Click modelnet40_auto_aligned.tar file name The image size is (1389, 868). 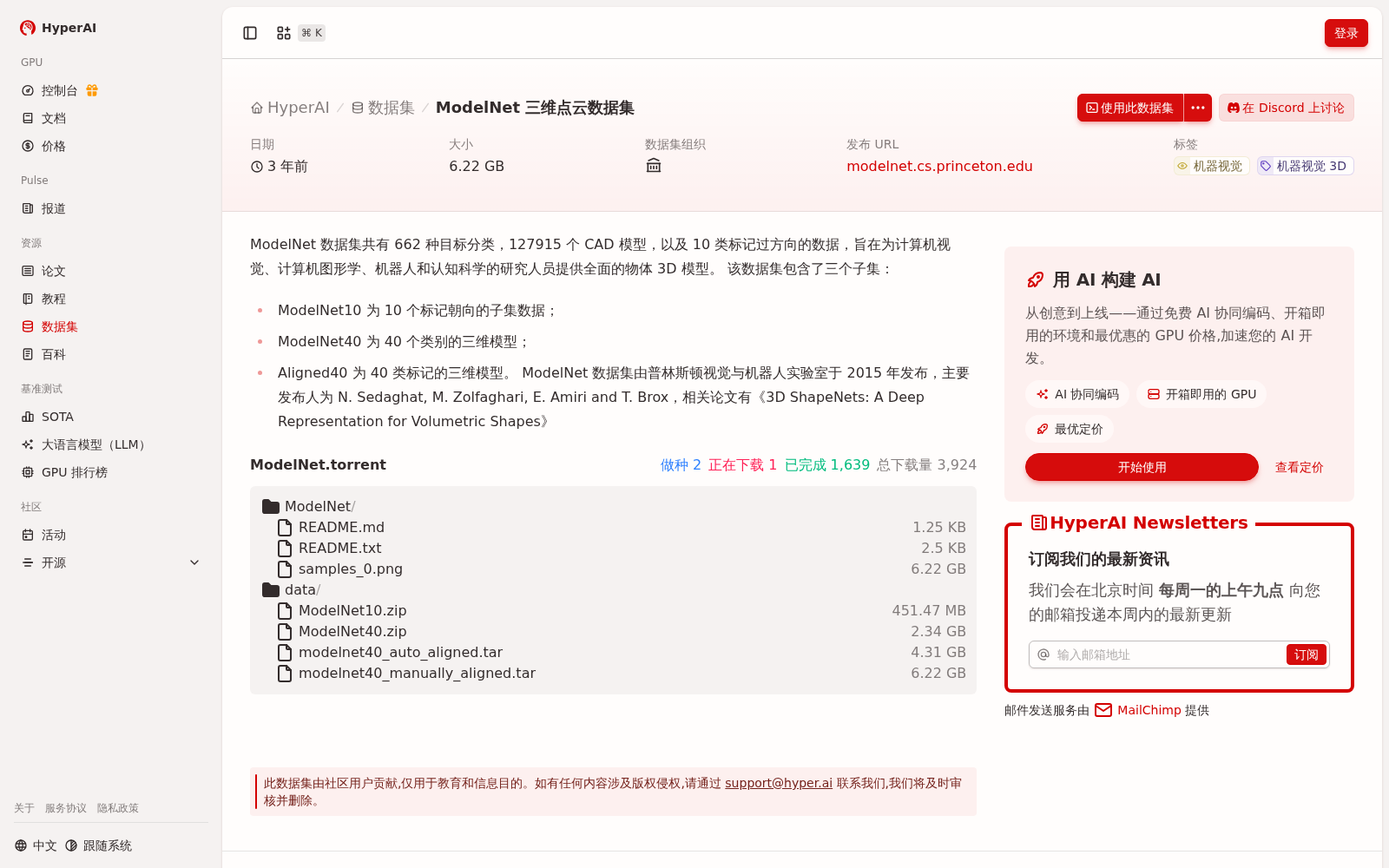coord(400,653)
